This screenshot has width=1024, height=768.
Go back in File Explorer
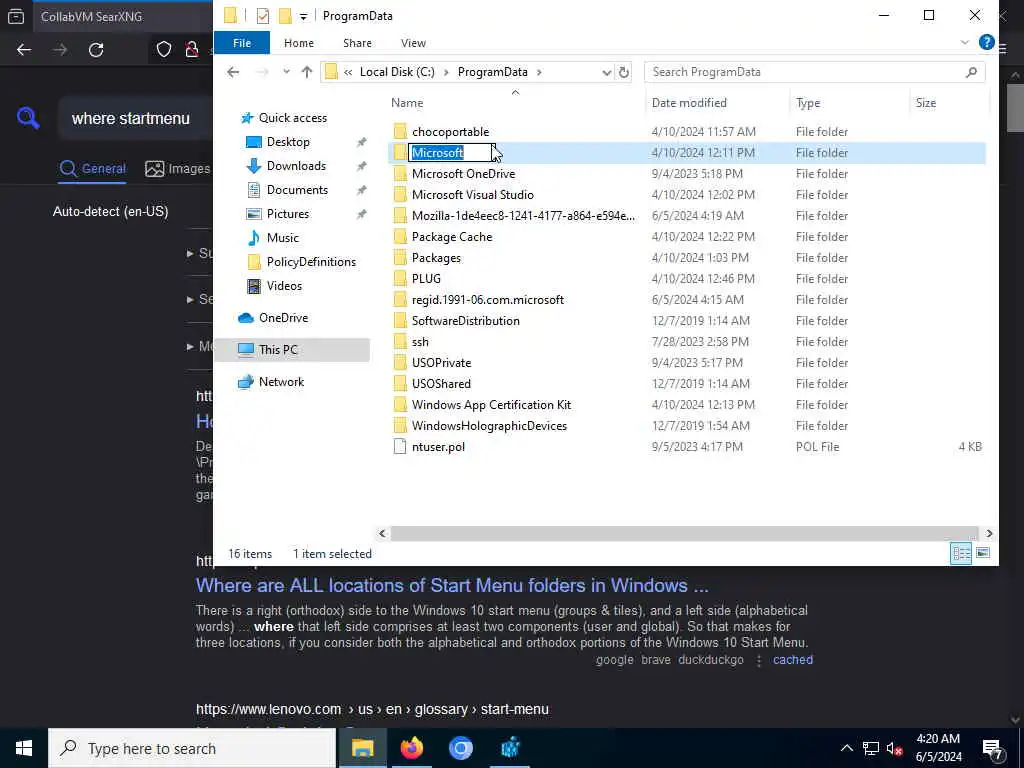(233, 72)
